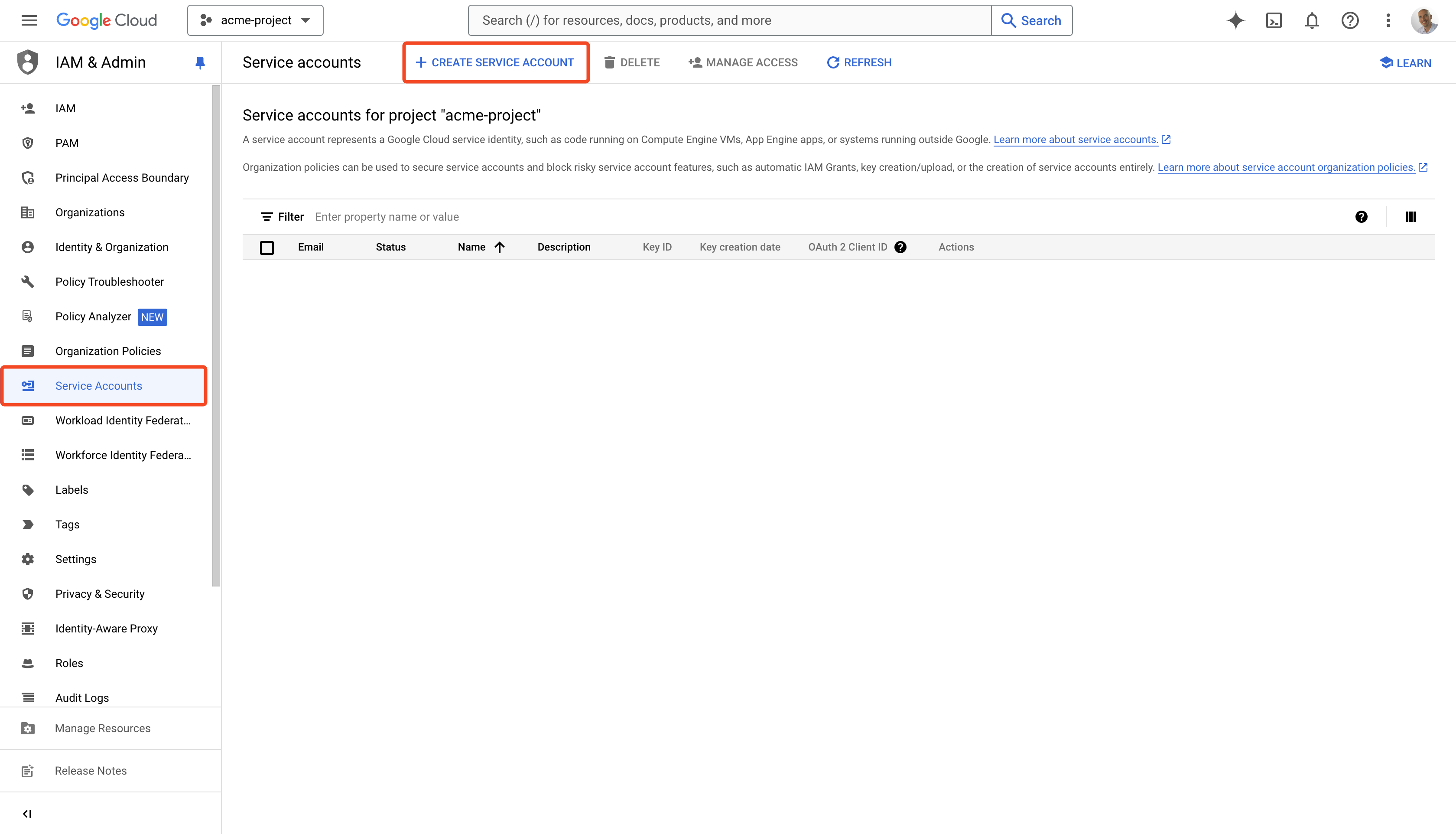Open IAM in the sidebar
Image resolution: width=1456 pixels, height=834 pixels.
pos(106,108)
